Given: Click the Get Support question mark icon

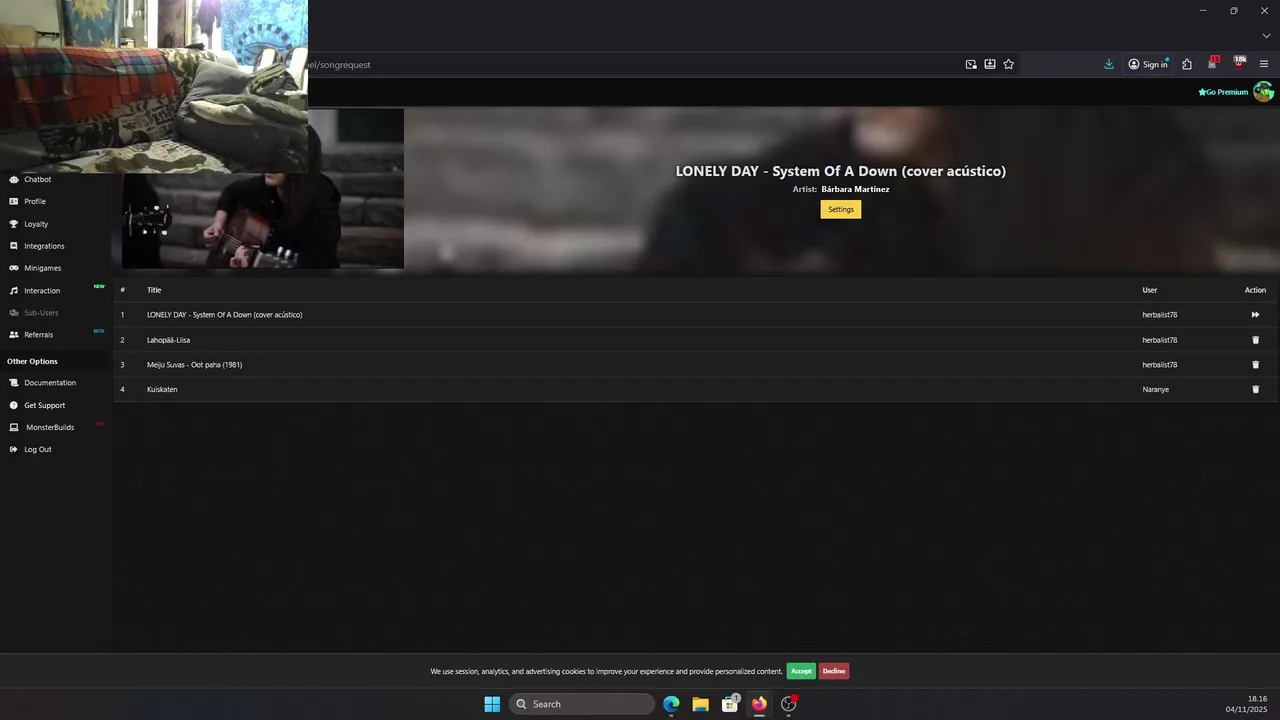Looking at the screenshot, I should coord(14,406).
